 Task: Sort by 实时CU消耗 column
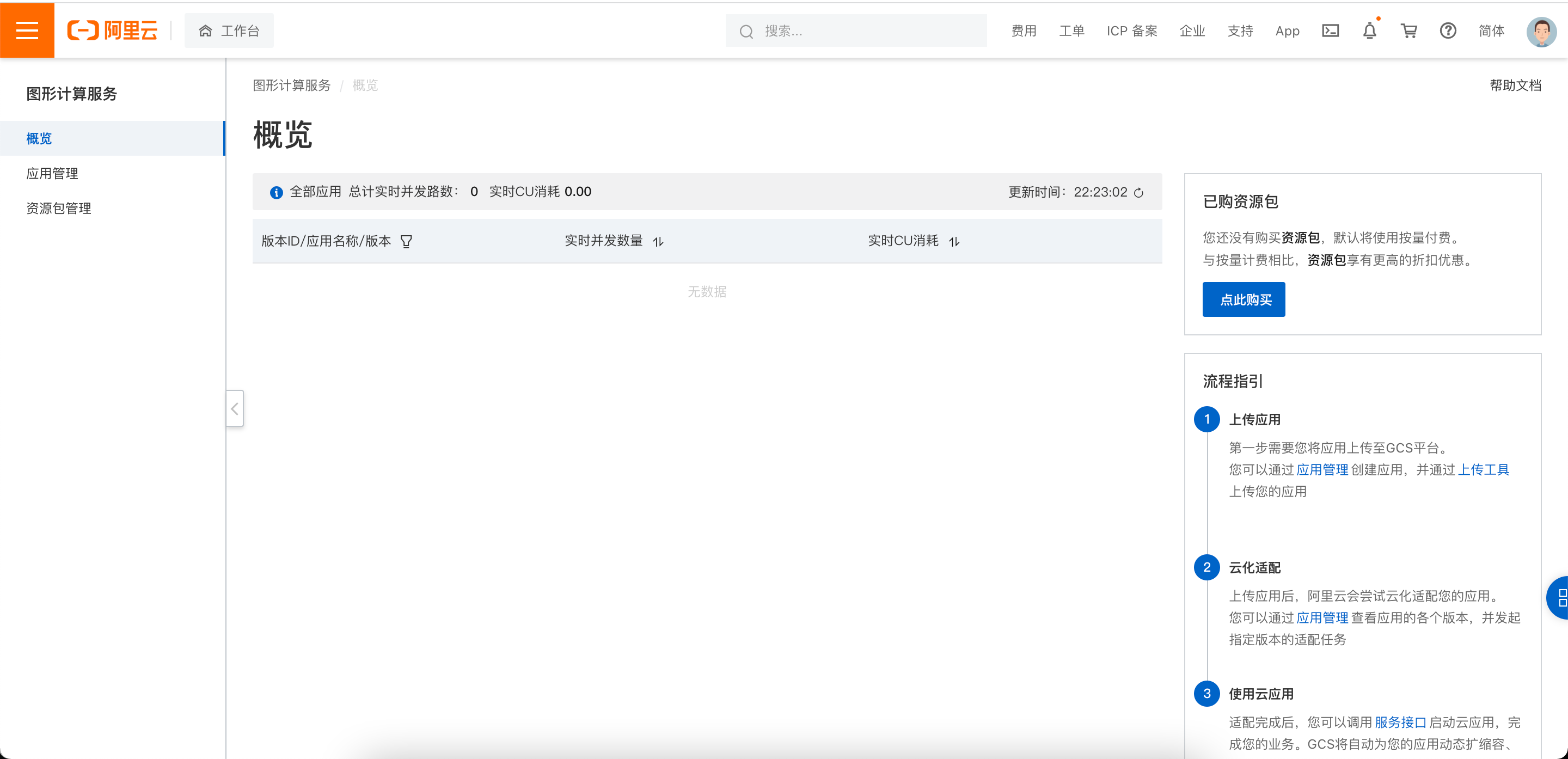tap(954, 242)
